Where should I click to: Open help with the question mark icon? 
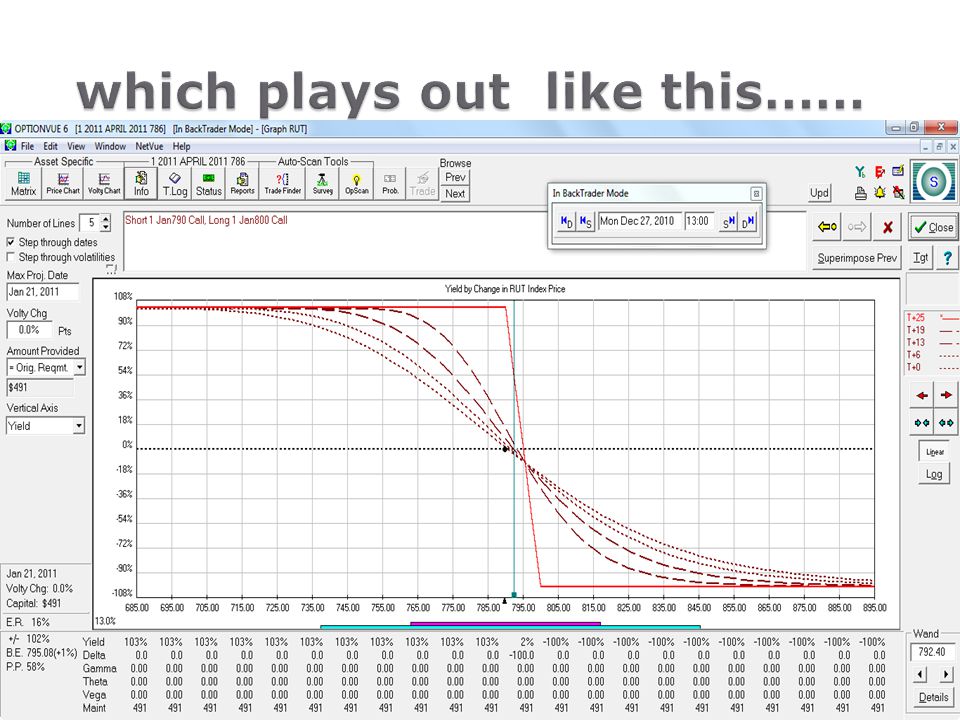947,258
